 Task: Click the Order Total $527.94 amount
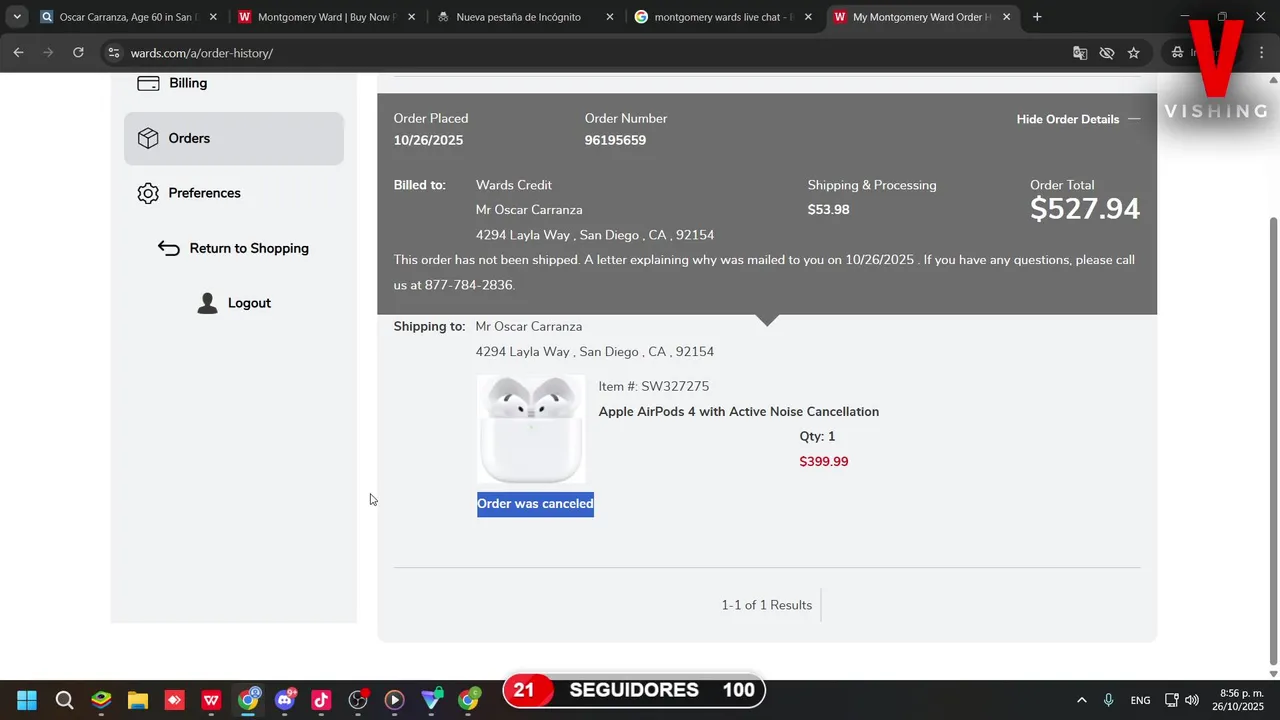point(1085,209)
